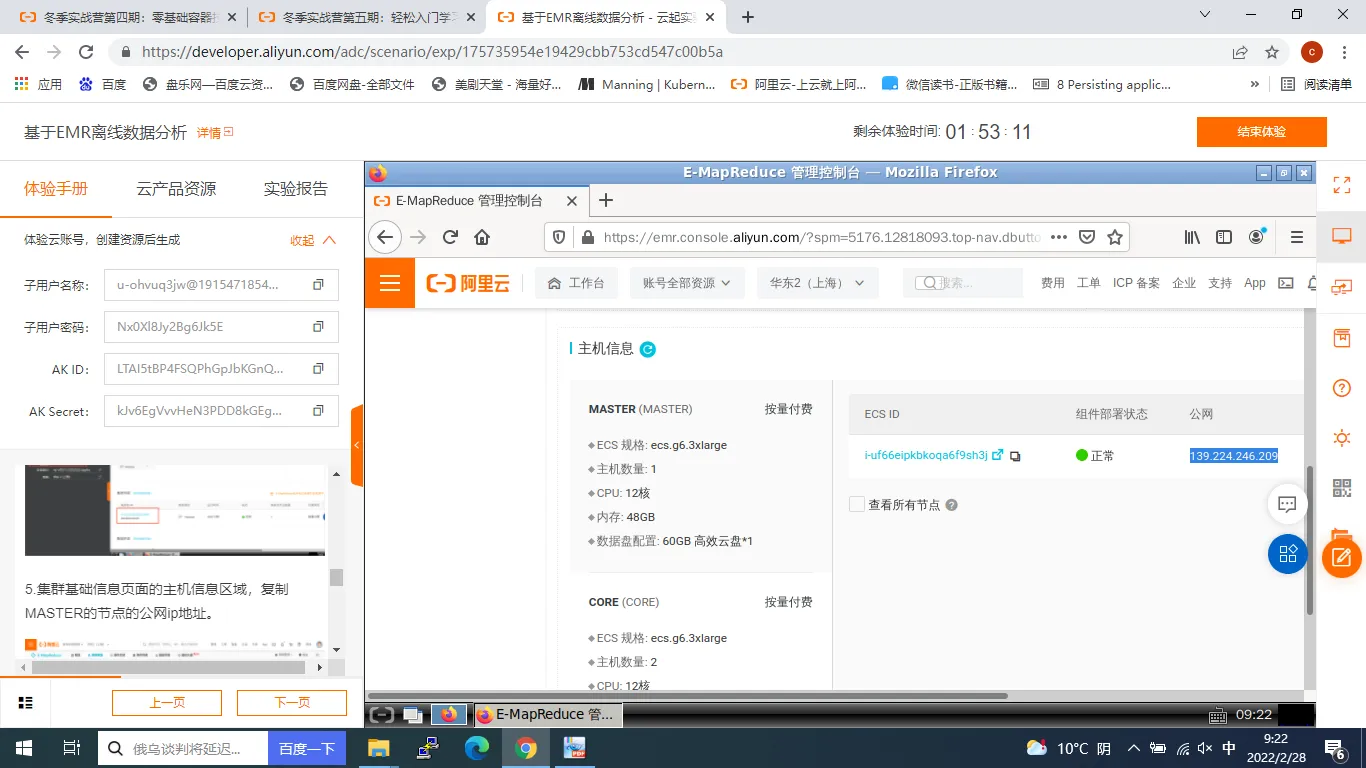This screenshot has width=1366, height=768.
Task: Open Aliyun Cloud Shell terminal icon
Action: [1286, 283]
